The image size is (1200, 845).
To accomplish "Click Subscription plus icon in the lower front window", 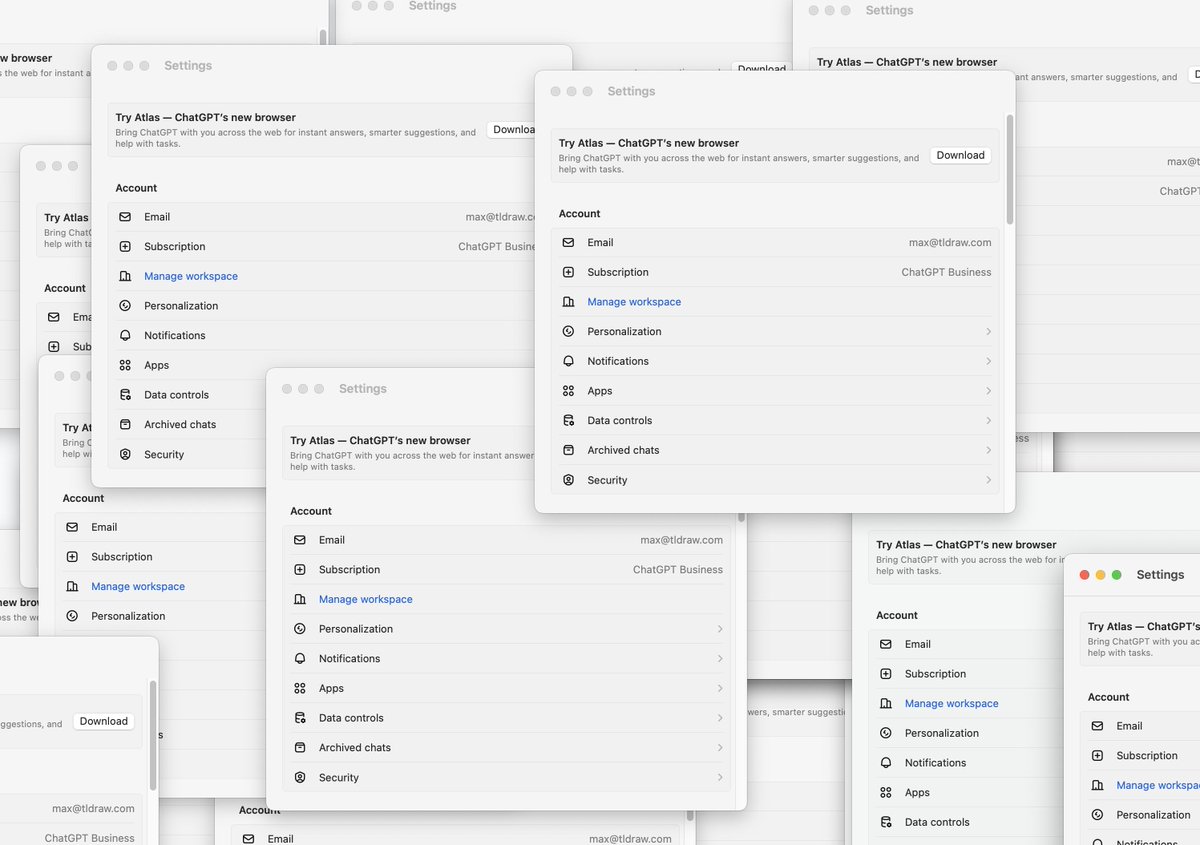I will pyautogui.click(x=300, y=570).
